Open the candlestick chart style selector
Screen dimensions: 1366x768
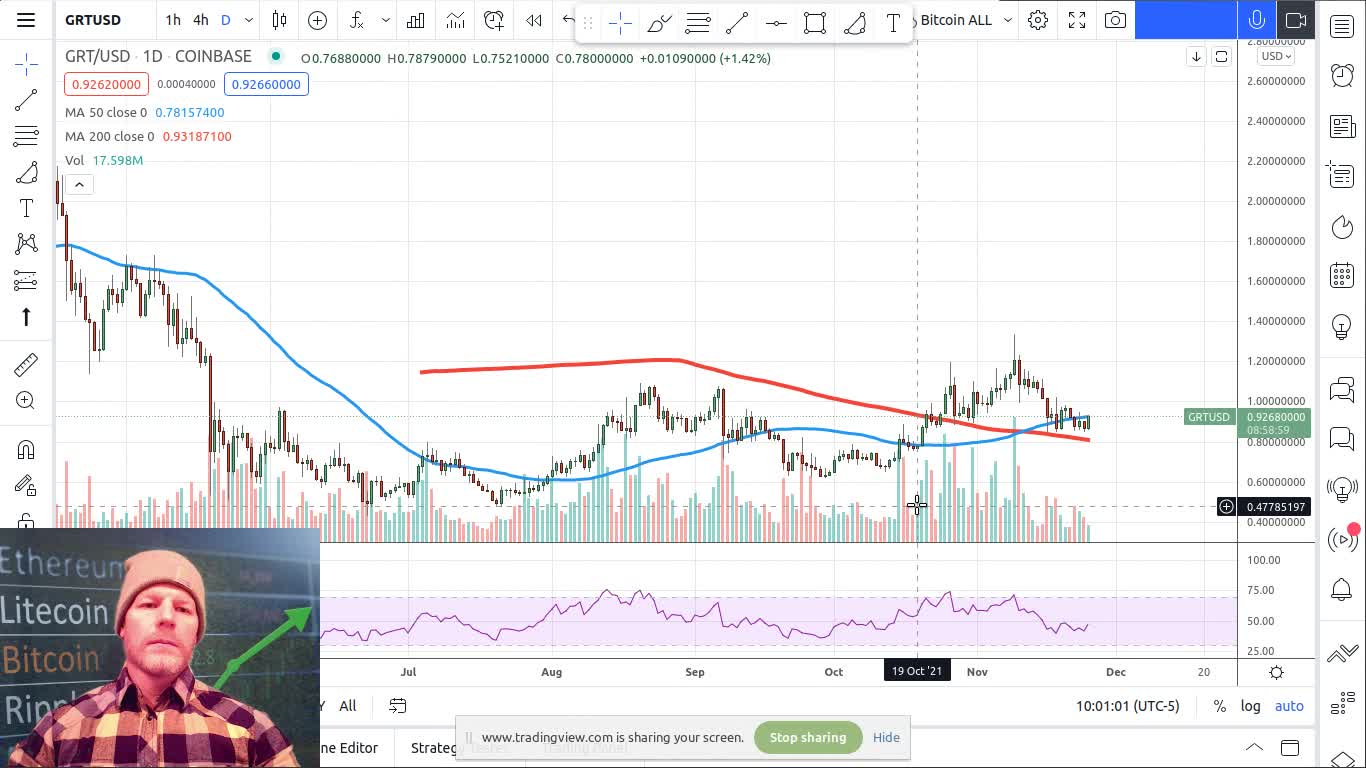click(279, 20)
